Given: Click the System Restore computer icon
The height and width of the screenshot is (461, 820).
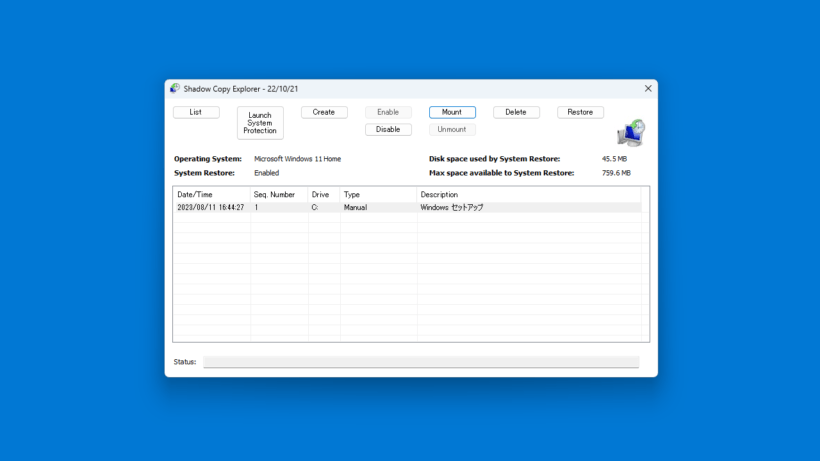Looking at the screenshot, I should (x=631, y=133).
